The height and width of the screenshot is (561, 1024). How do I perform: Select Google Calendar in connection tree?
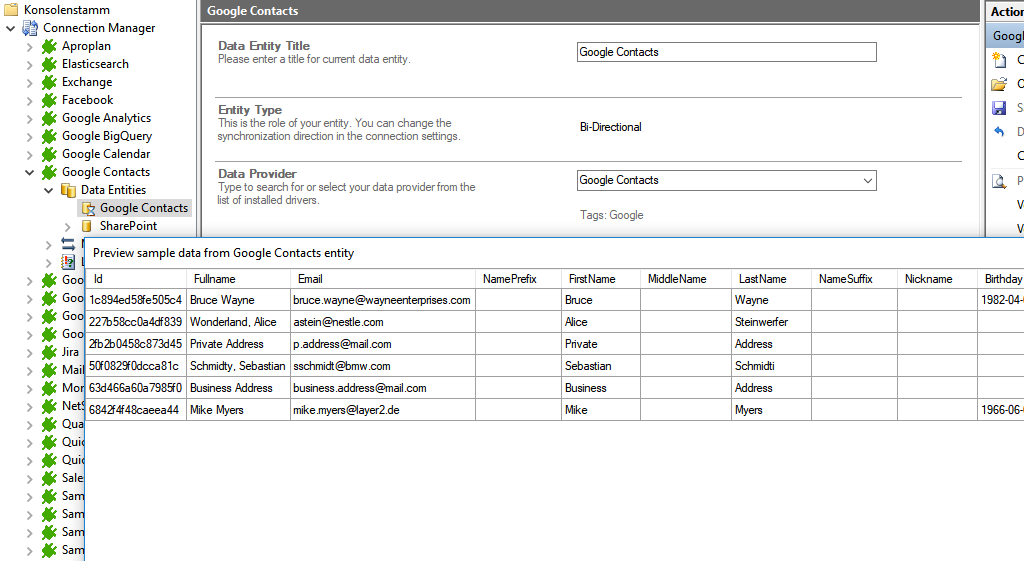point(105,154)
